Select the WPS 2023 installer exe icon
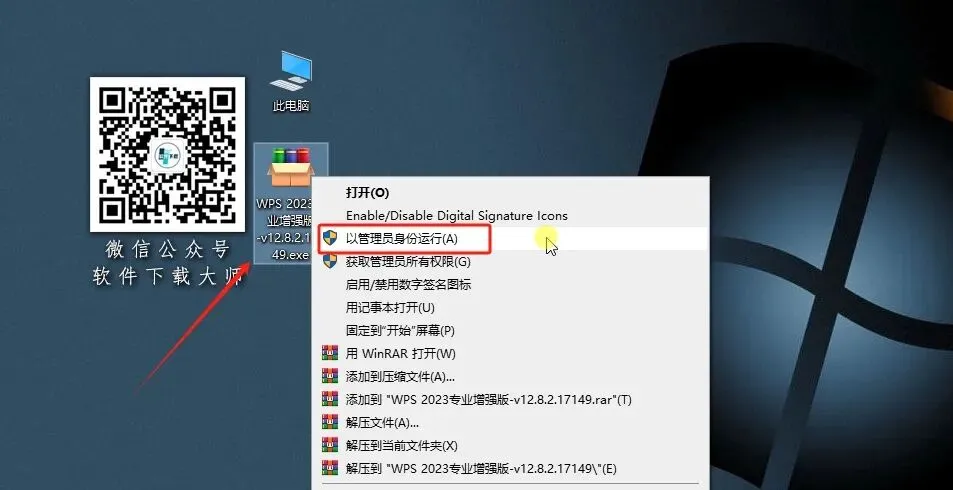 (290, 203)
